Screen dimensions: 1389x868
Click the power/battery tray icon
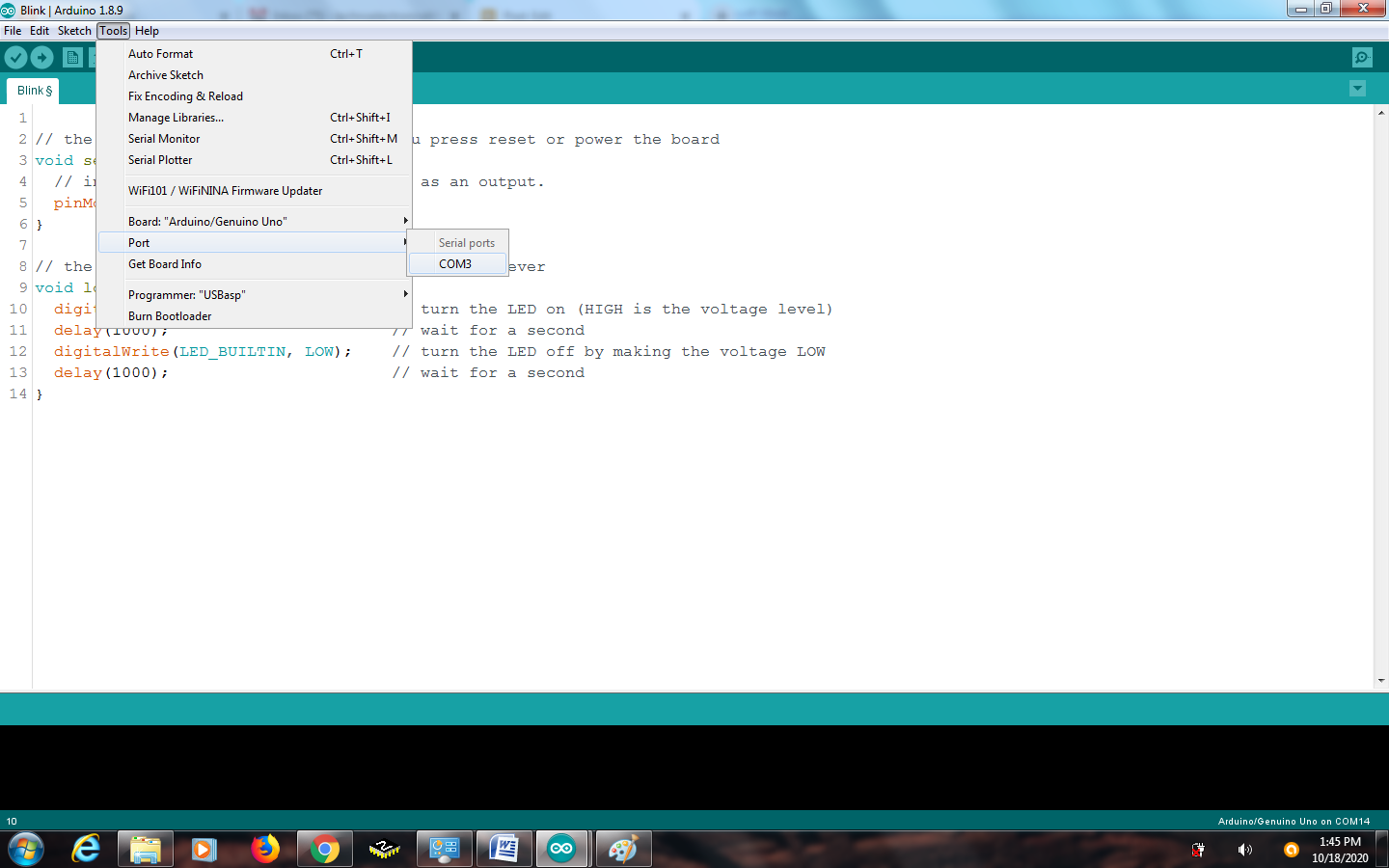(x=1198, y=850)
